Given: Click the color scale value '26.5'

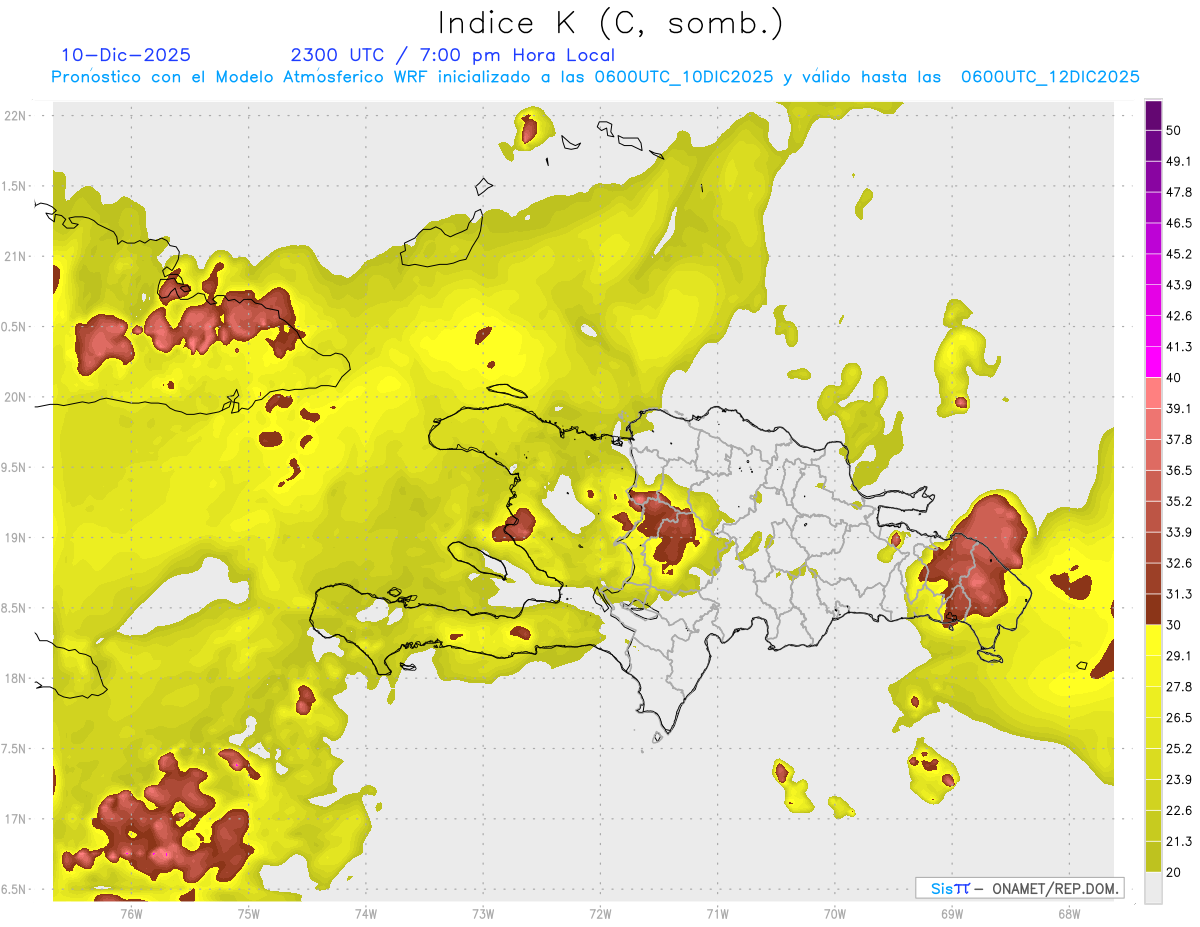Looking at the screenshot, I should point(1179,718).
